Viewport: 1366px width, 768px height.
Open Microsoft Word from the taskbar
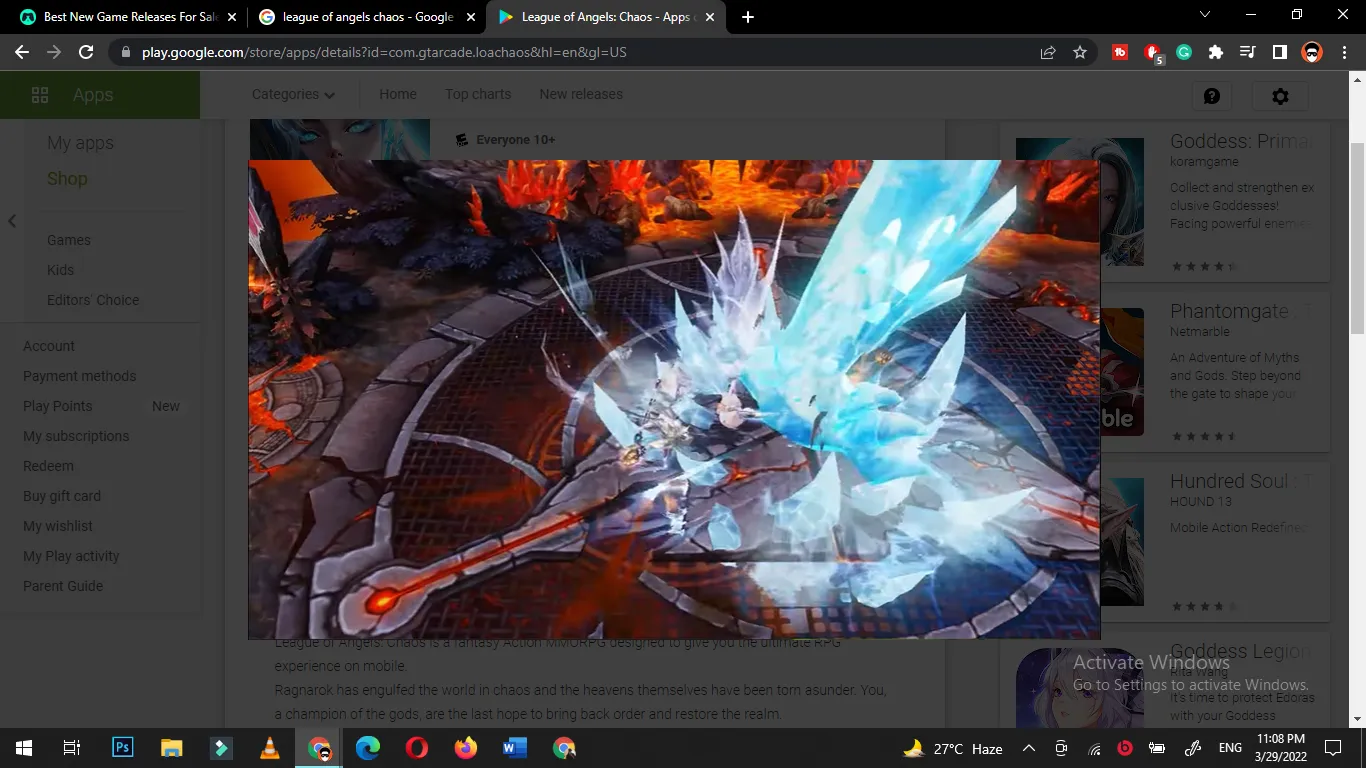click(x=514, y=748)
